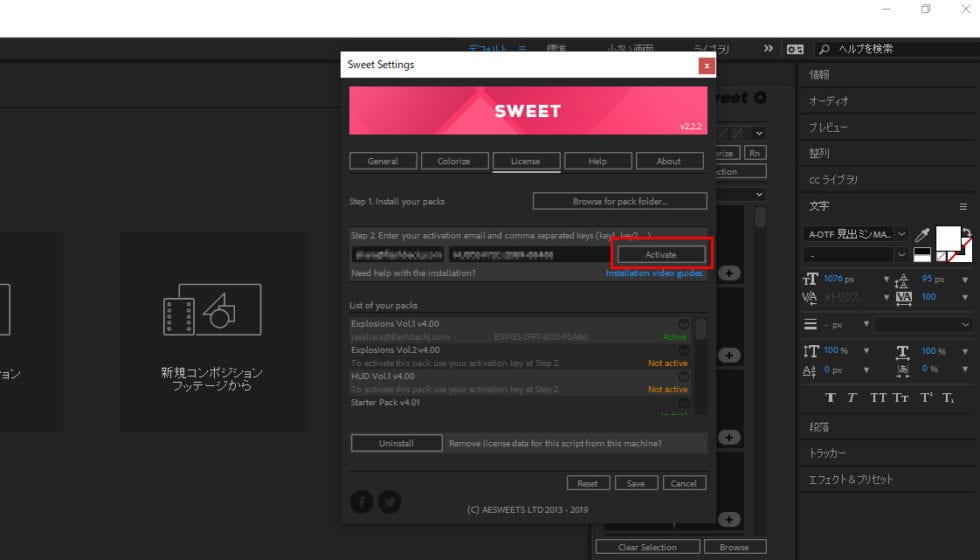Switch to the Colorize tab
The width and height of the screenshot is (980, 560).
click(x=454, y=161)
